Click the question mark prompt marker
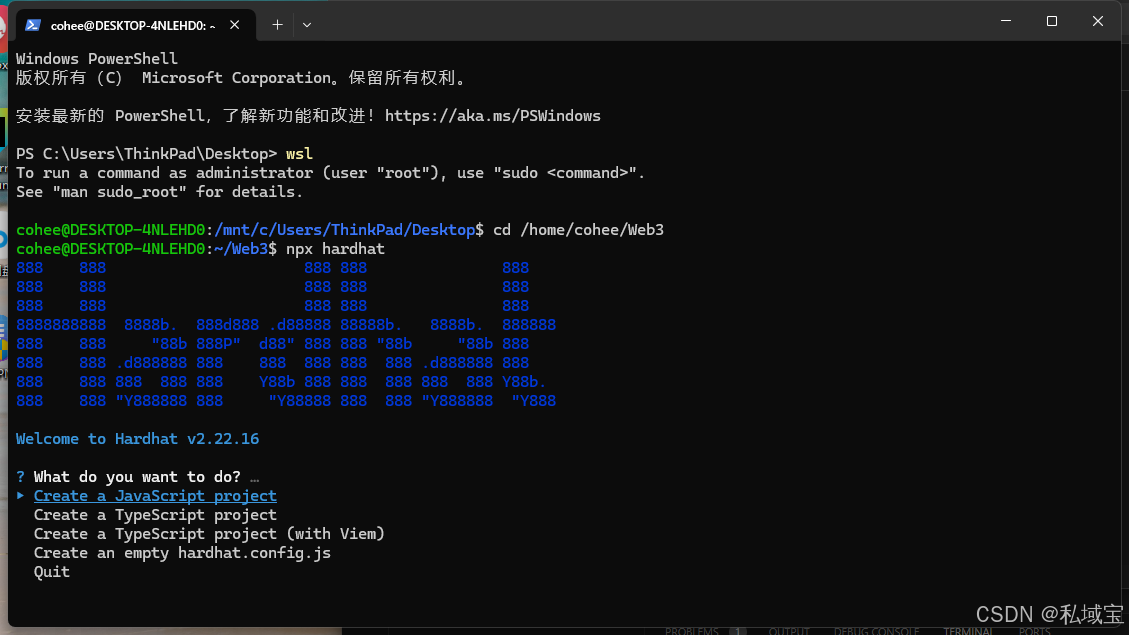Screen dimensions: 1129x635 [x=20, y=476]
